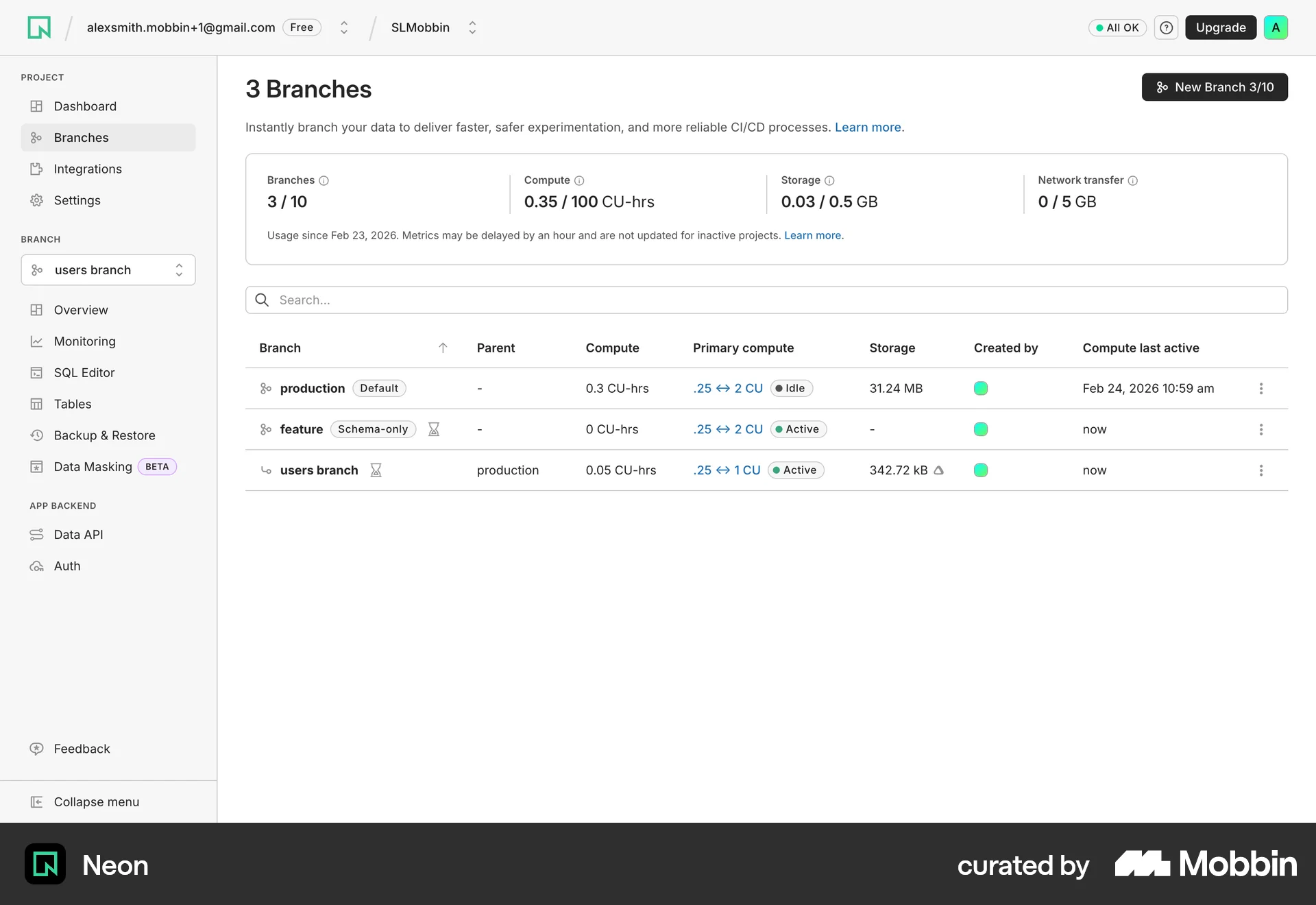Click the Collapse menu icon
Image resolution: width=1316 pixels, height=905 pixels.
36,801
